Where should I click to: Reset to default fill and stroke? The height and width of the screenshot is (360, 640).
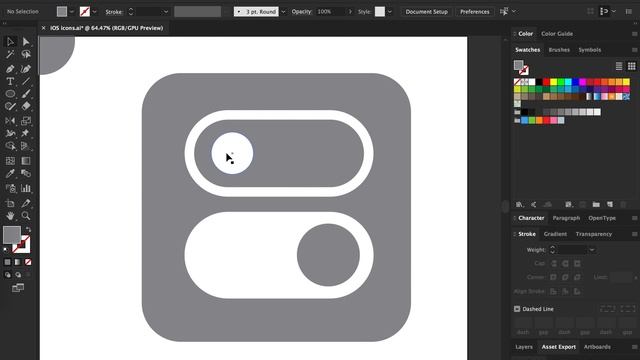(x=6, y=249)
